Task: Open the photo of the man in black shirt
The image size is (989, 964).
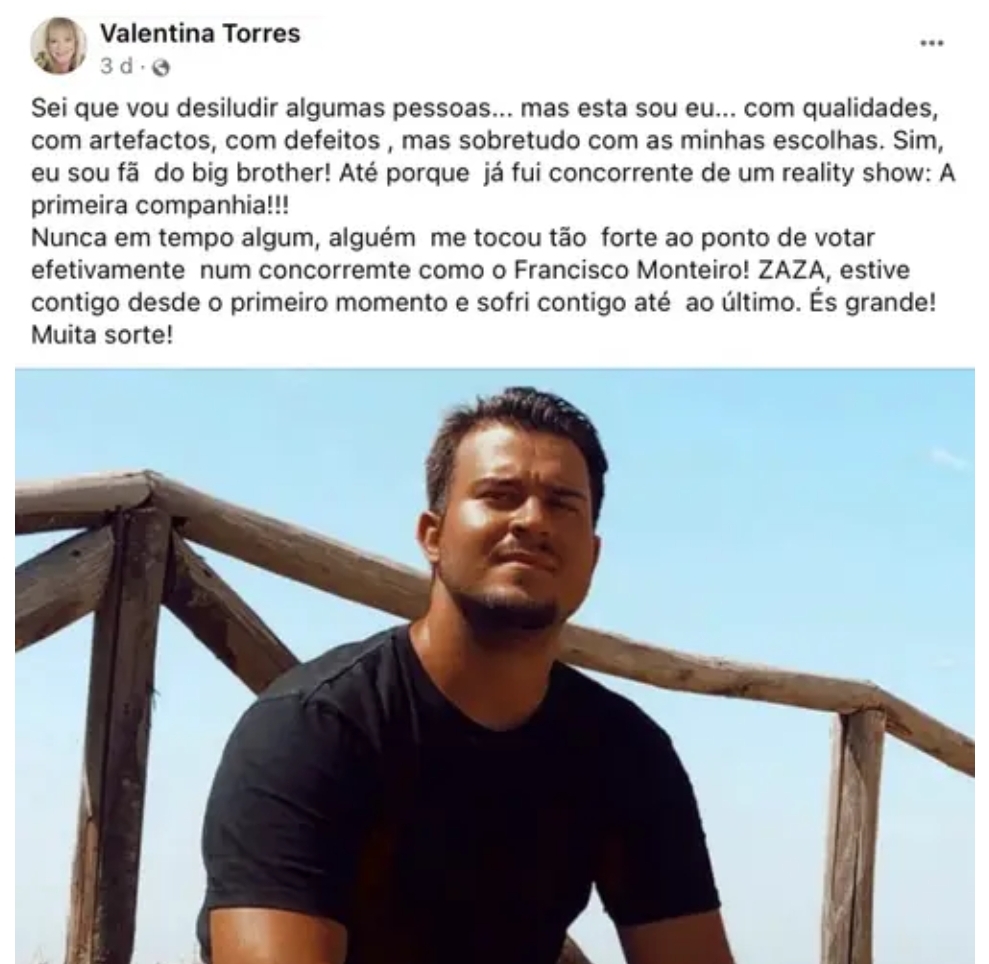Action: tap(494, 666)
